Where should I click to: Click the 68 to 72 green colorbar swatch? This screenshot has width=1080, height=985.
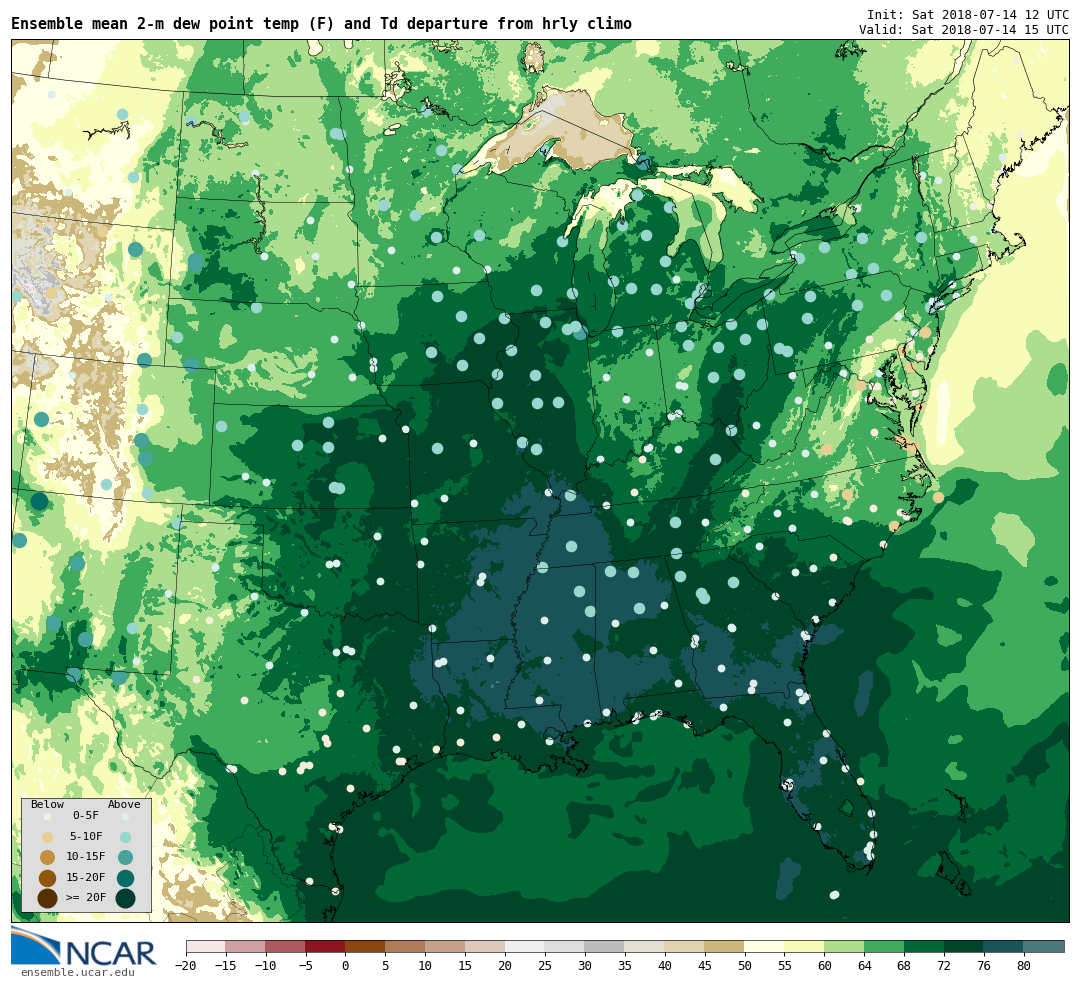click(x=925, y=947)
